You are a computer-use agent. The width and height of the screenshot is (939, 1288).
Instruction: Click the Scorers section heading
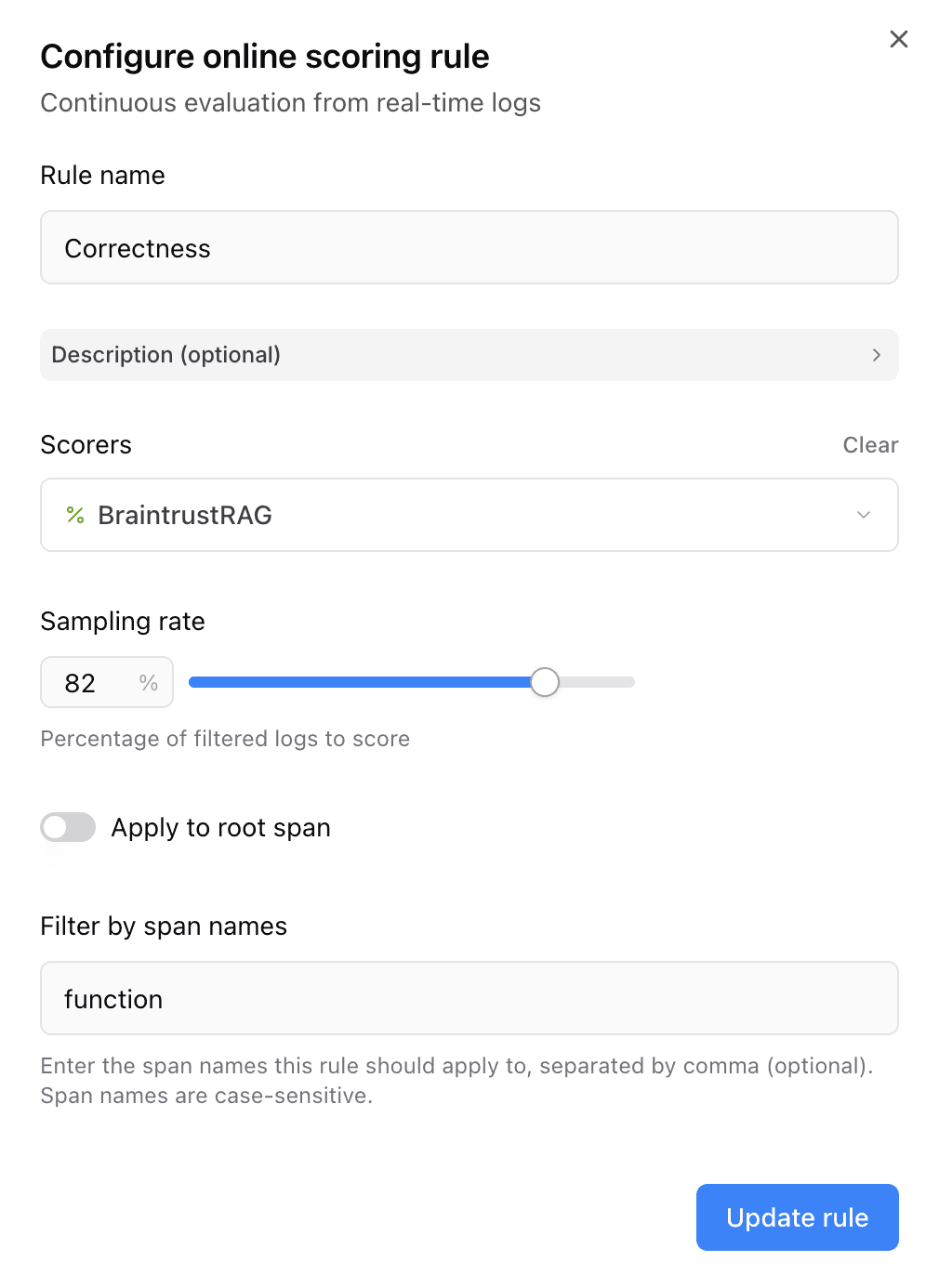point(86,445)
